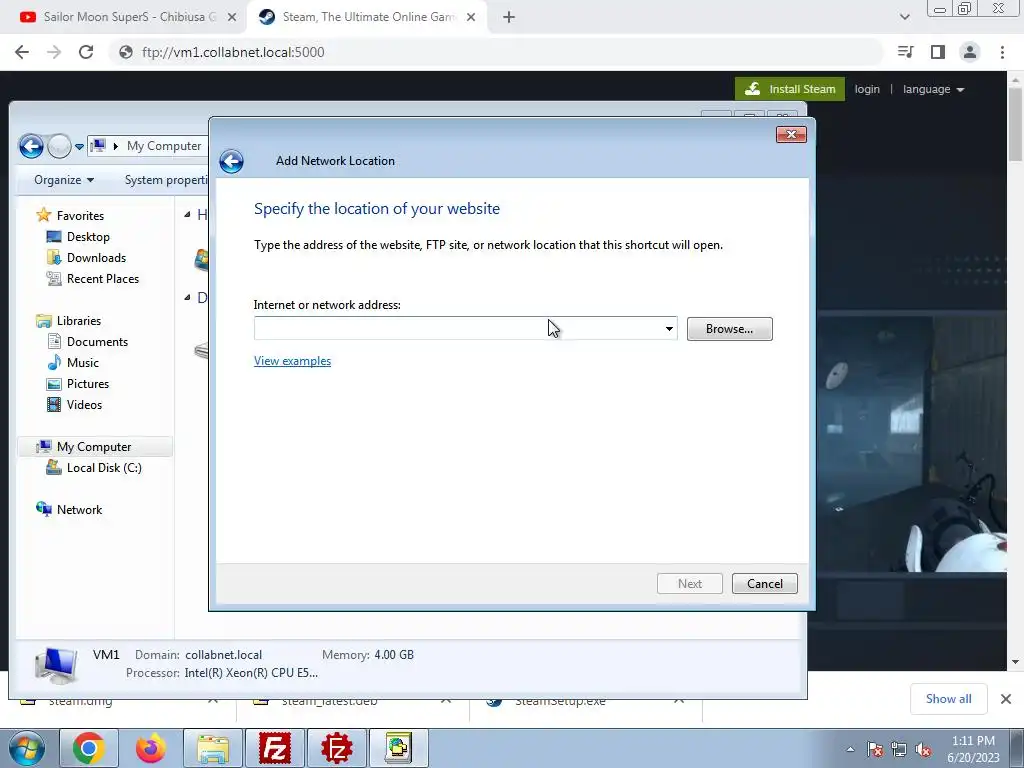Viewport: 1024px width, 768px height.
Task: Select Network in the navigation pane
Action: click(x=79, y=509)
